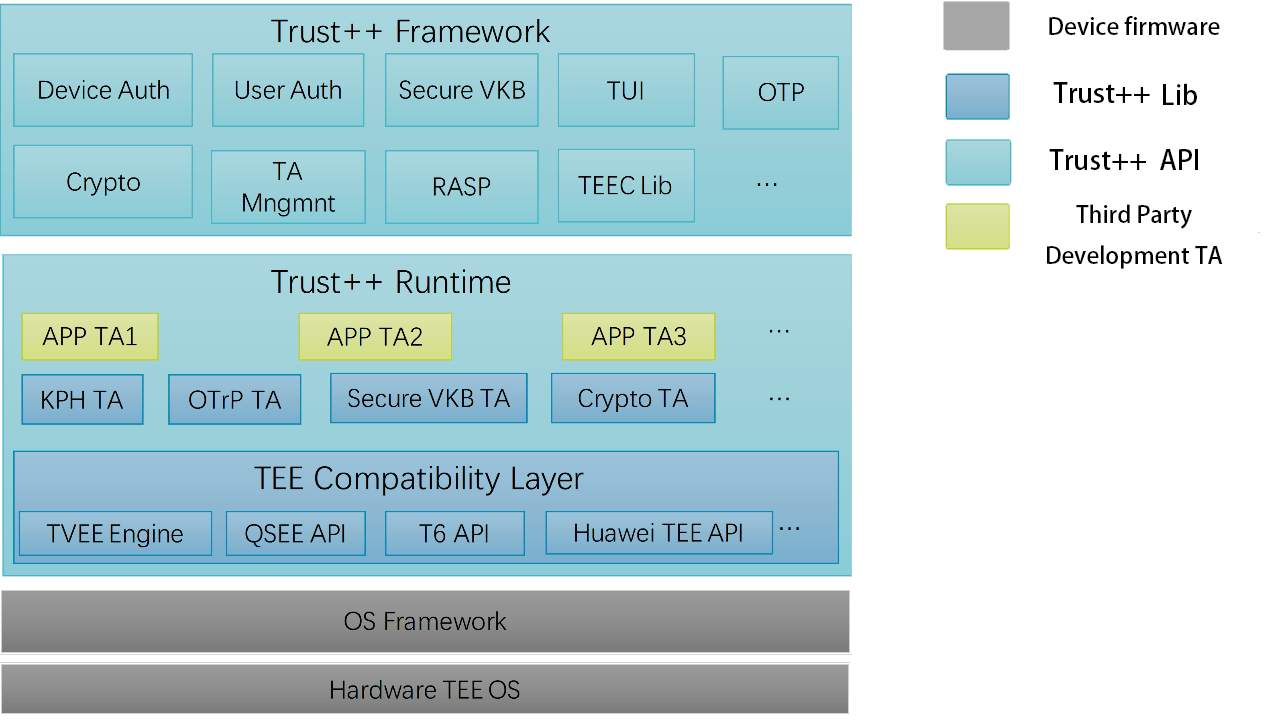Click the Huawei TEE API box
This screenshot has height=720, width=1269.
coord(658,533)
